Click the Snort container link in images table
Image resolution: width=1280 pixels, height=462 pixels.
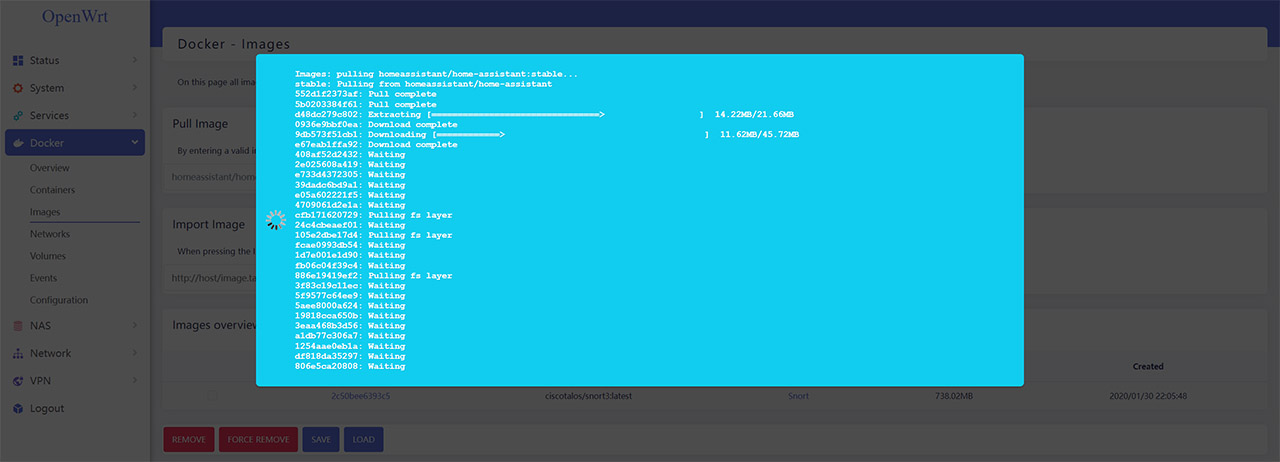pyautogui.click(x=798, y=396)
